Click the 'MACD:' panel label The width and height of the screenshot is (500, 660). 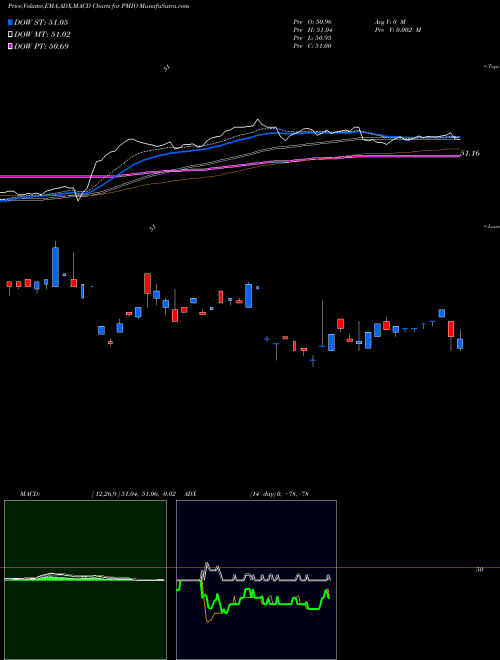pyautogui.click(x=30, y=494)
